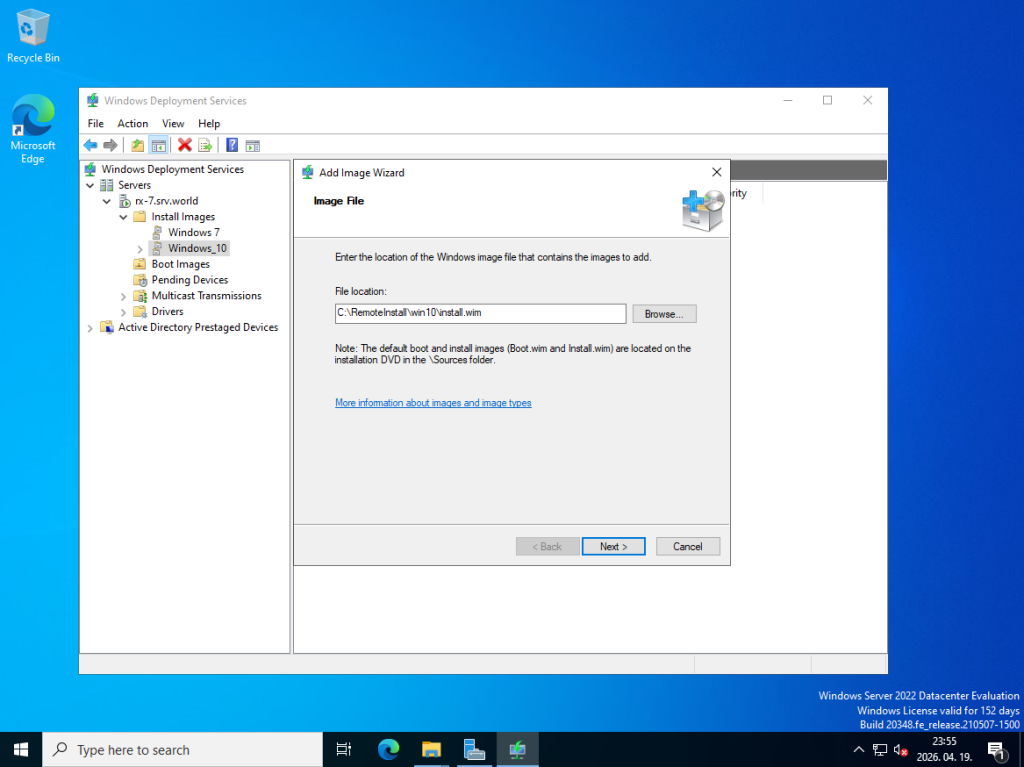Toggle Show/Hide Action Pane toolbar icon
This screenshot has width=1024, height=767.
[x=253, y=145]
